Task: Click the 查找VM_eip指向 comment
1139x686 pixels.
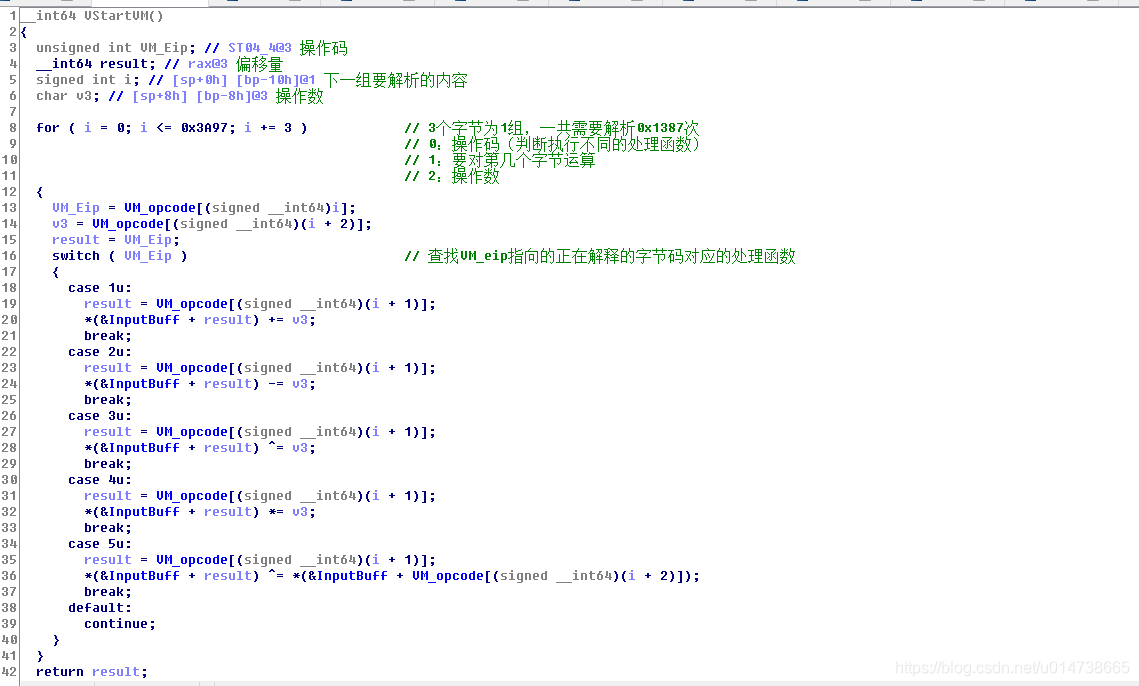Action: [x=601, y=256]
